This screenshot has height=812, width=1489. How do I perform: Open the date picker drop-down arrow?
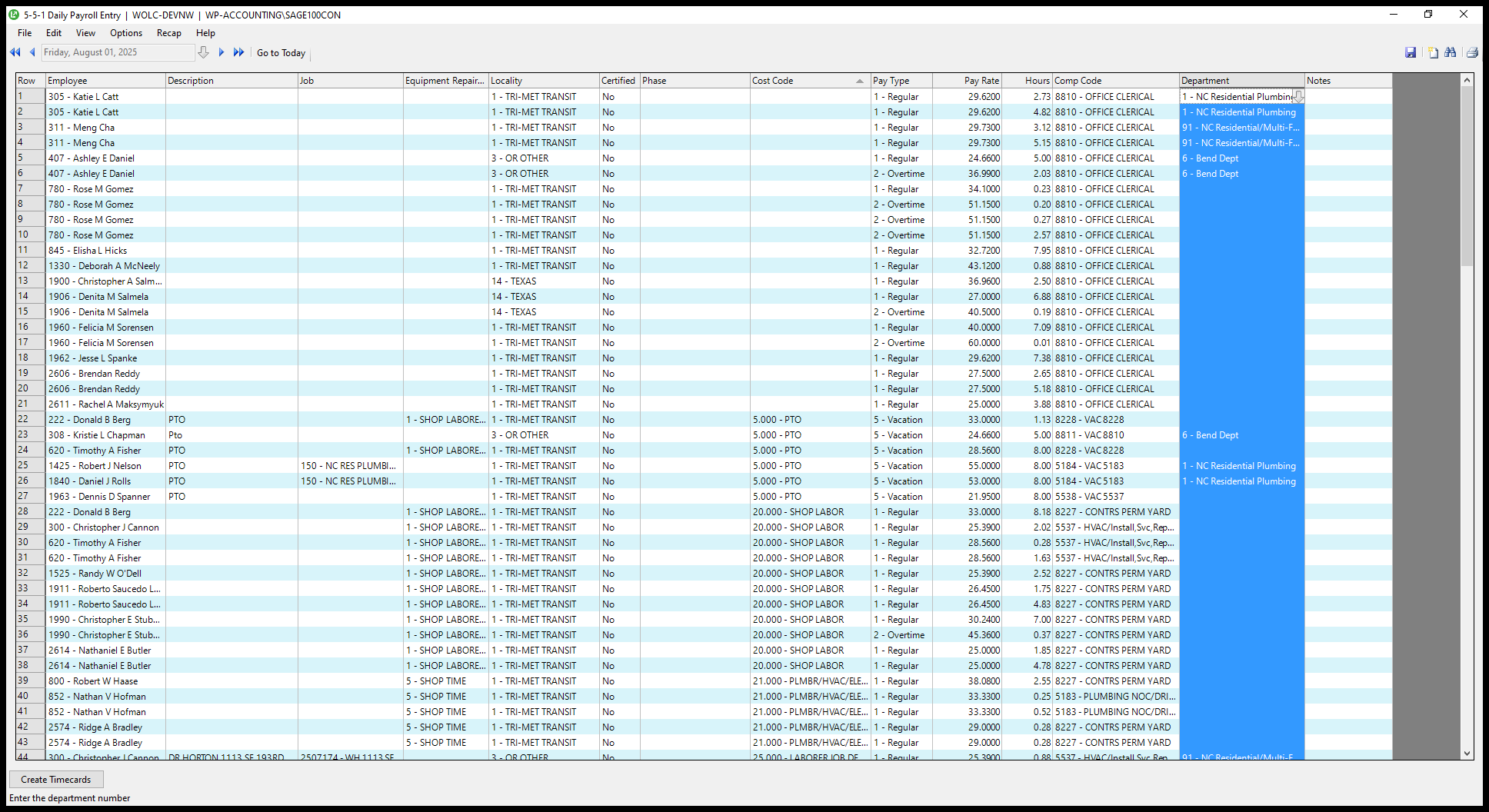(x=203, y=52)
